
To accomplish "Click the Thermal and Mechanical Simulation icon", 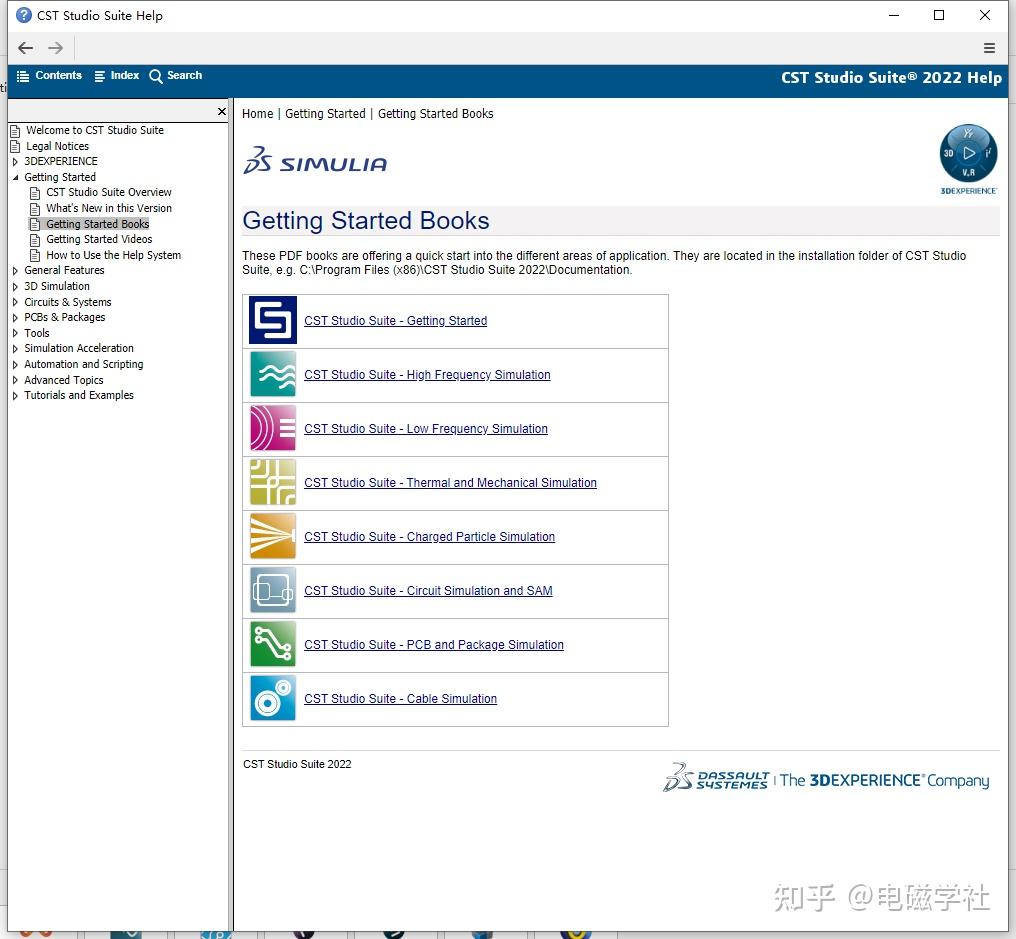I will tap(271, 482).
